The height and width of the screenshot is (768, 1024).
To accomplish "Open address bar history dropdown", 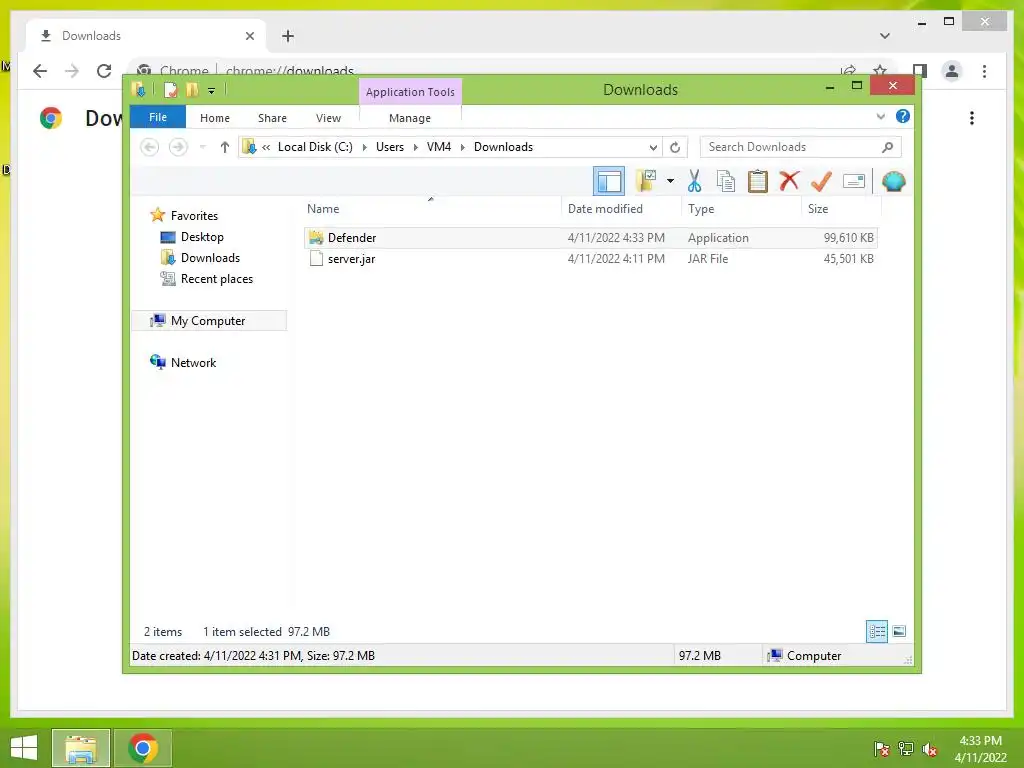I will click(652, 148).
